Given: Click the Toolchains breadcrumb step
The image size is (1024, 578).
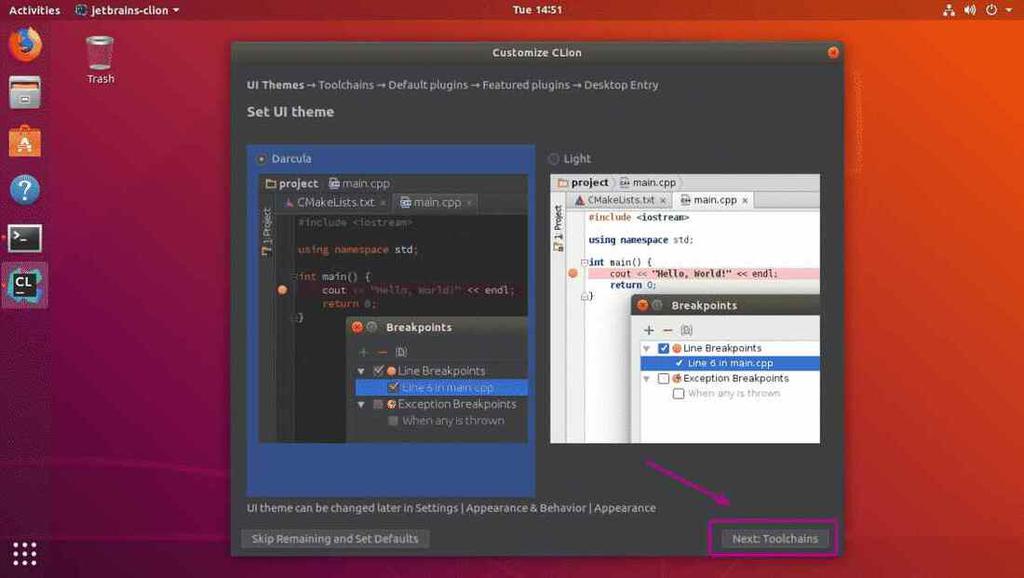Looking at the screenshot, I should click(346, 85).
